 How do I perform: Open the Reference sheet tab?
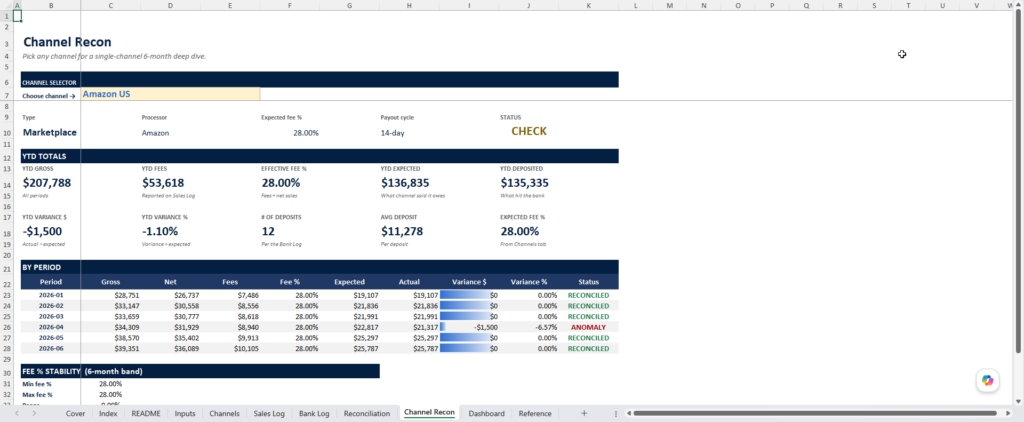click(x=535, y=414)
